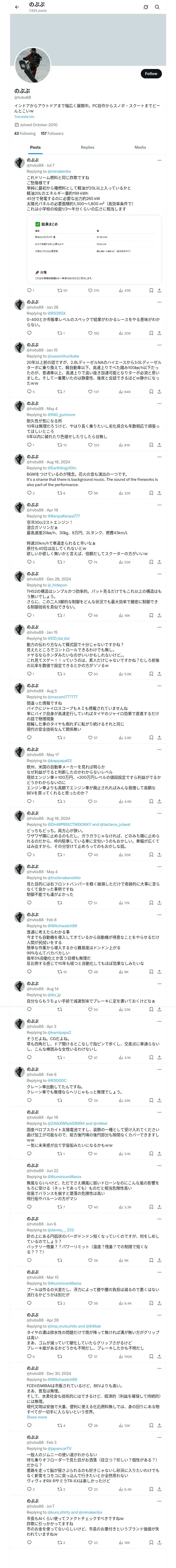Open the search icon in header

point(157,7)
